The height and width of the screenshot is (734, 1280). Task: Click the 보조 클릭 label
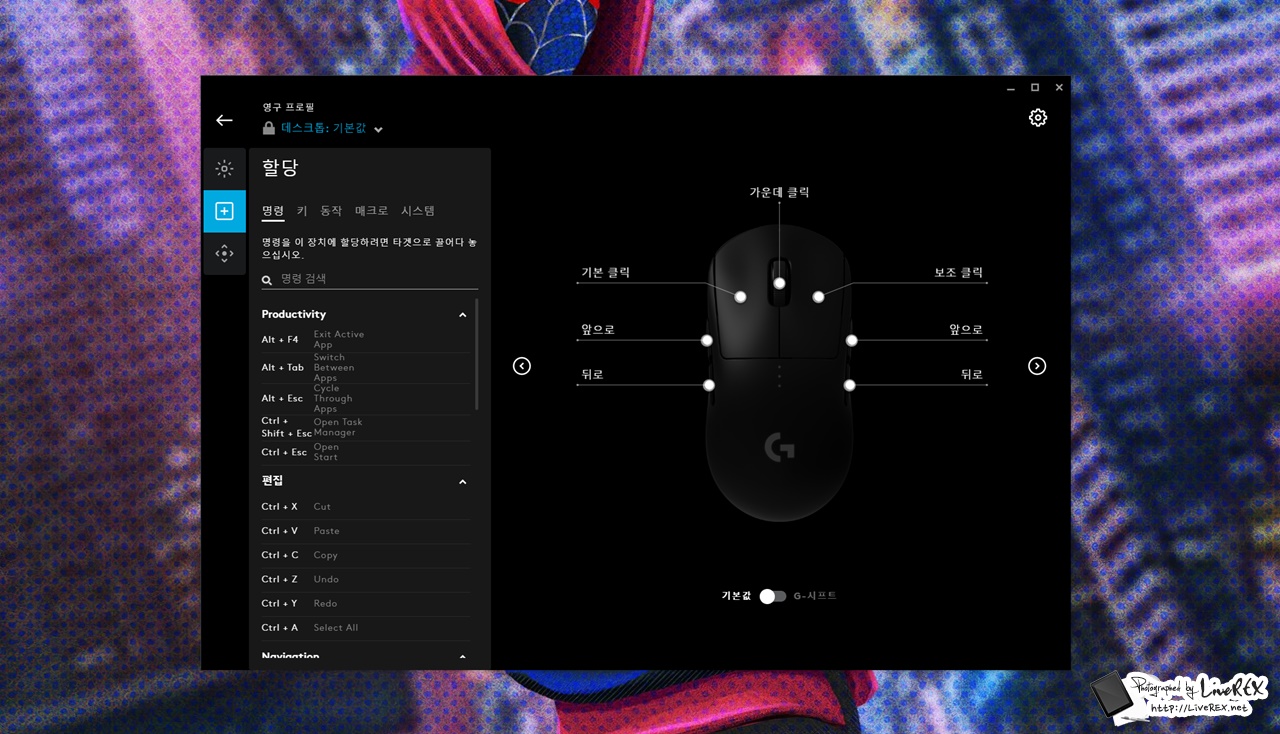pos(959,272)
